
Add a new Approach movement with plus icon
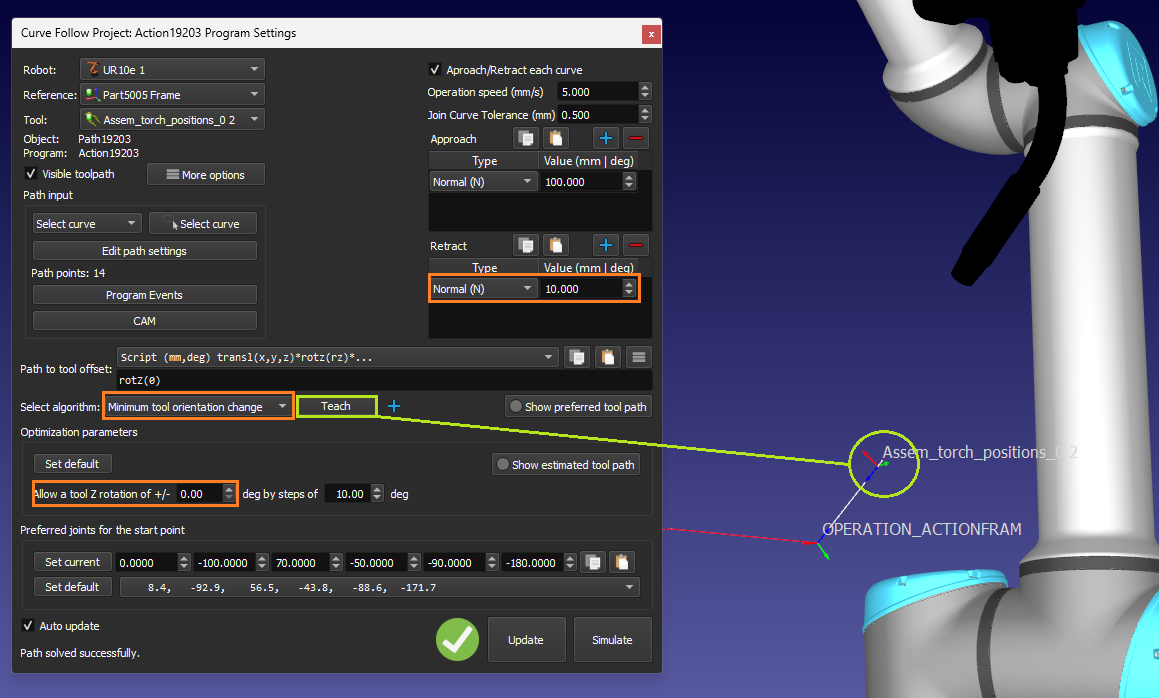[x=606, y=139]
